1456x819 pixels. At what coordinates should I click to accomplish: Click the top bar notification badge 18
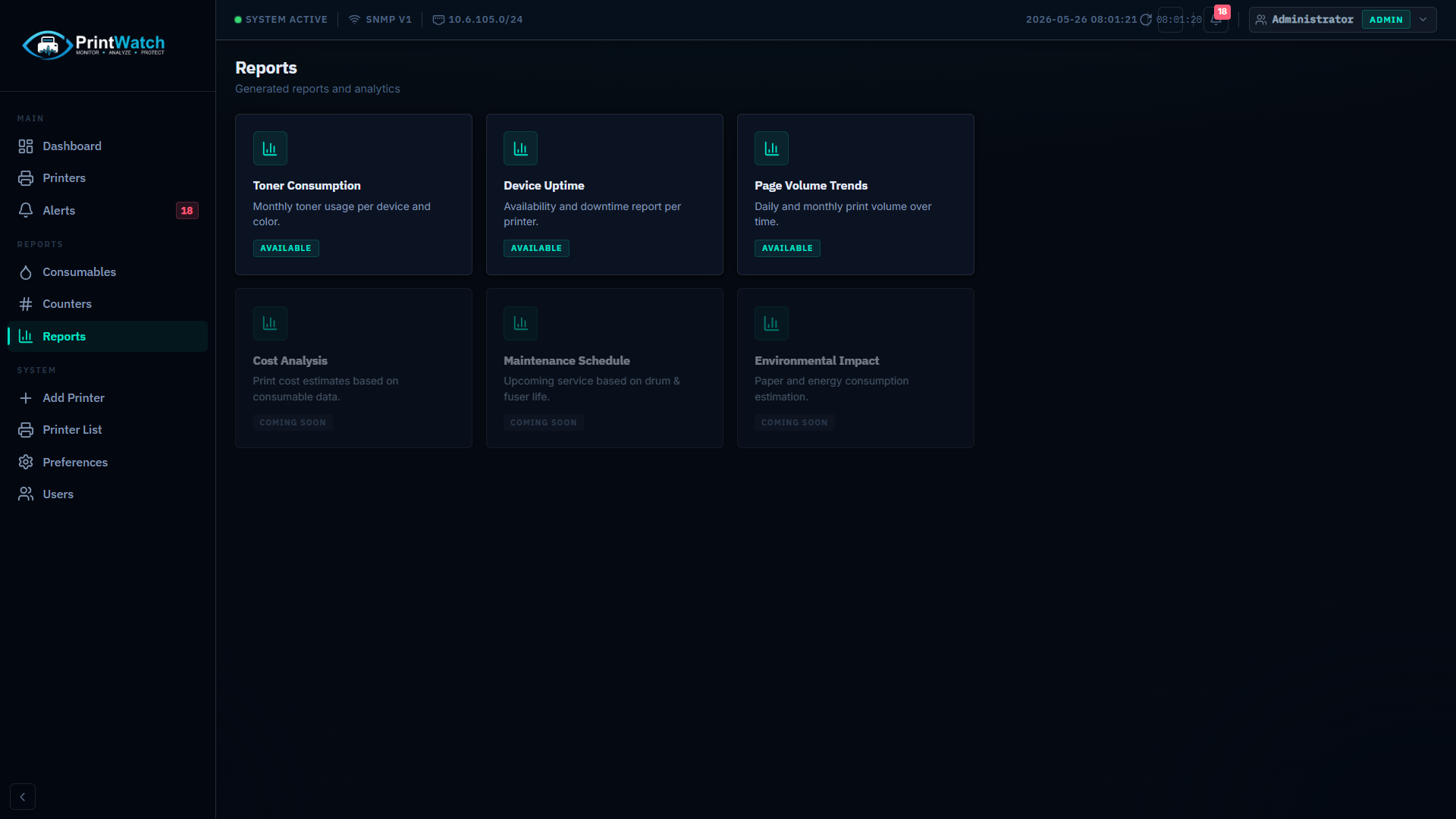(x=1222, y=11)
